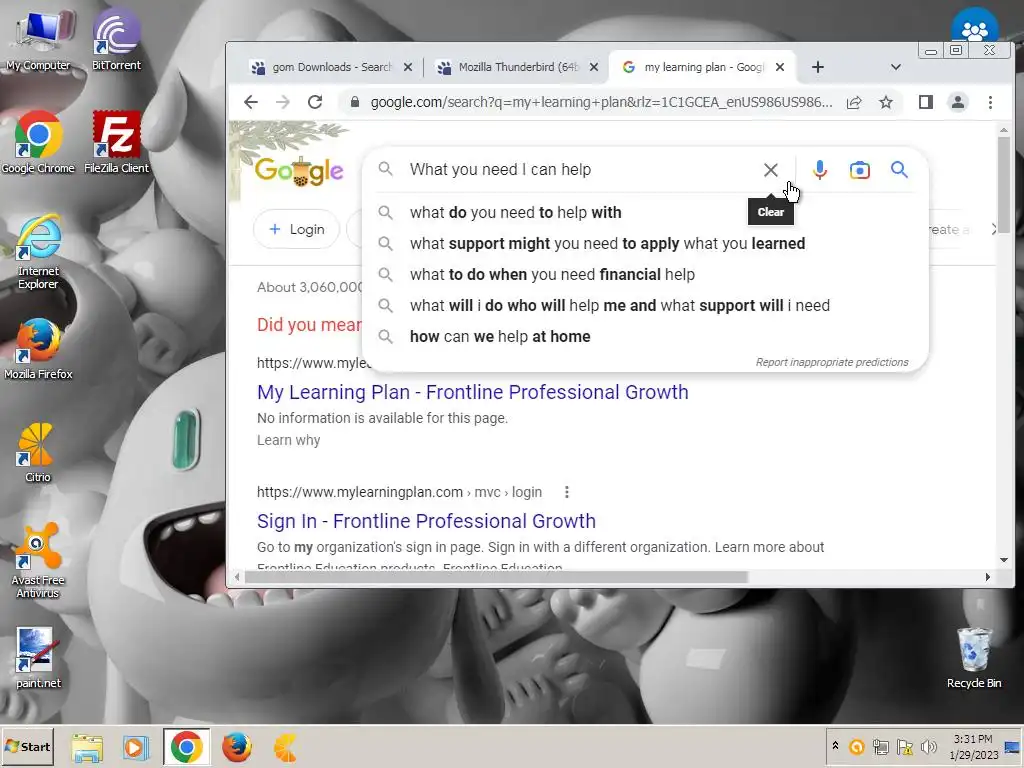The width and height of the screenshot is (1024, 768).
Task: Clear the Google search box text
Action: tap(771, 170)
